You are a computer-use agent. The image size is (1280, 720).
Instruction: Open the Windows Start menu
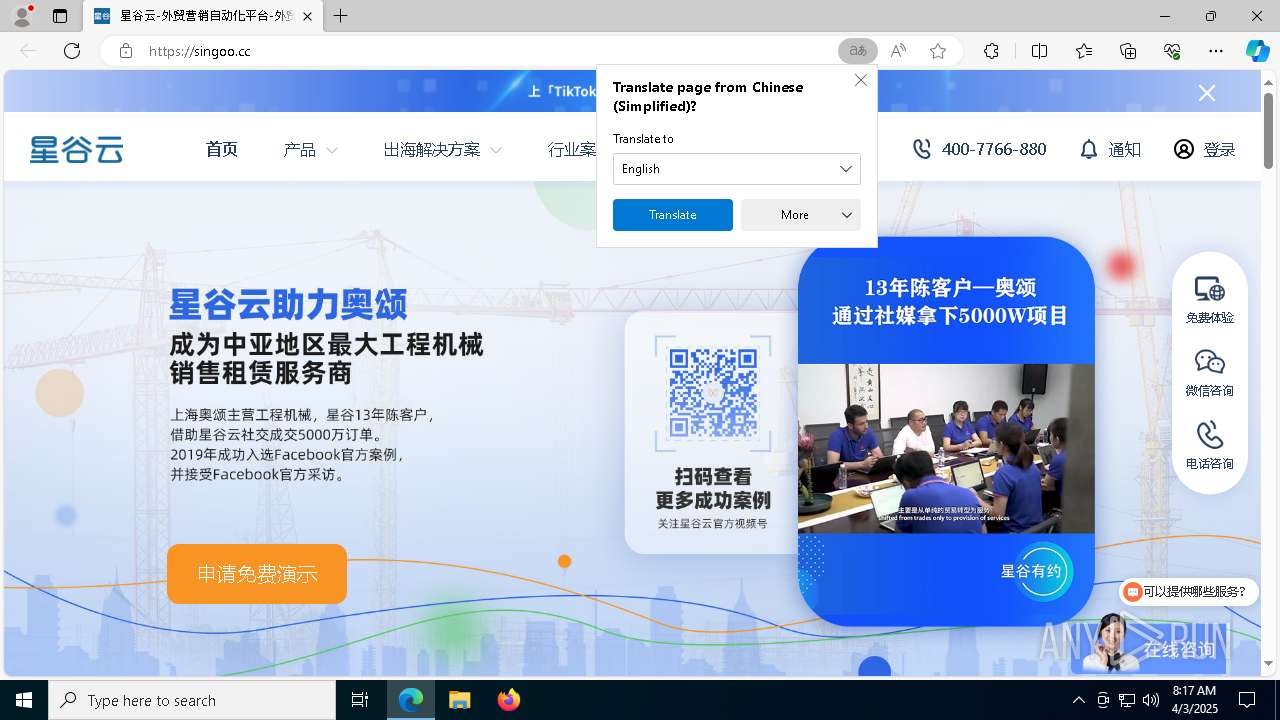pos(24,700)
